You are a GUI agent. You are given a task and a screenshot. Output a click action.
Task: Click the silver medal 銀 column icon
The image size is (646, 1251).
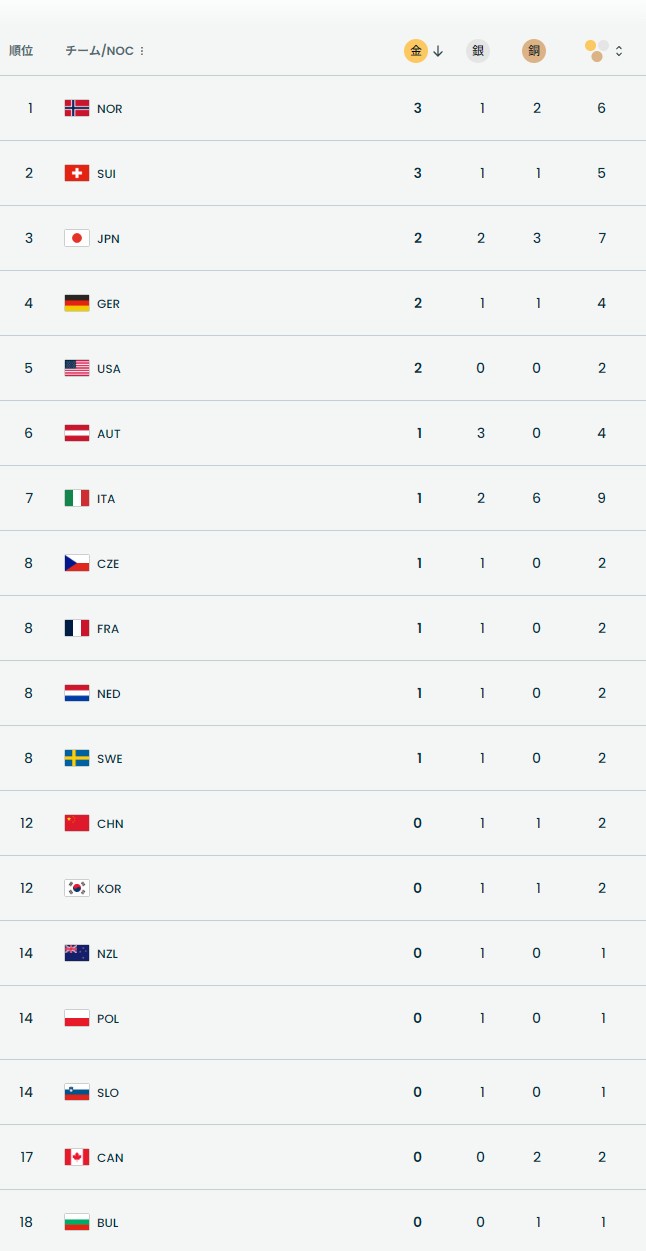point(478,51)
